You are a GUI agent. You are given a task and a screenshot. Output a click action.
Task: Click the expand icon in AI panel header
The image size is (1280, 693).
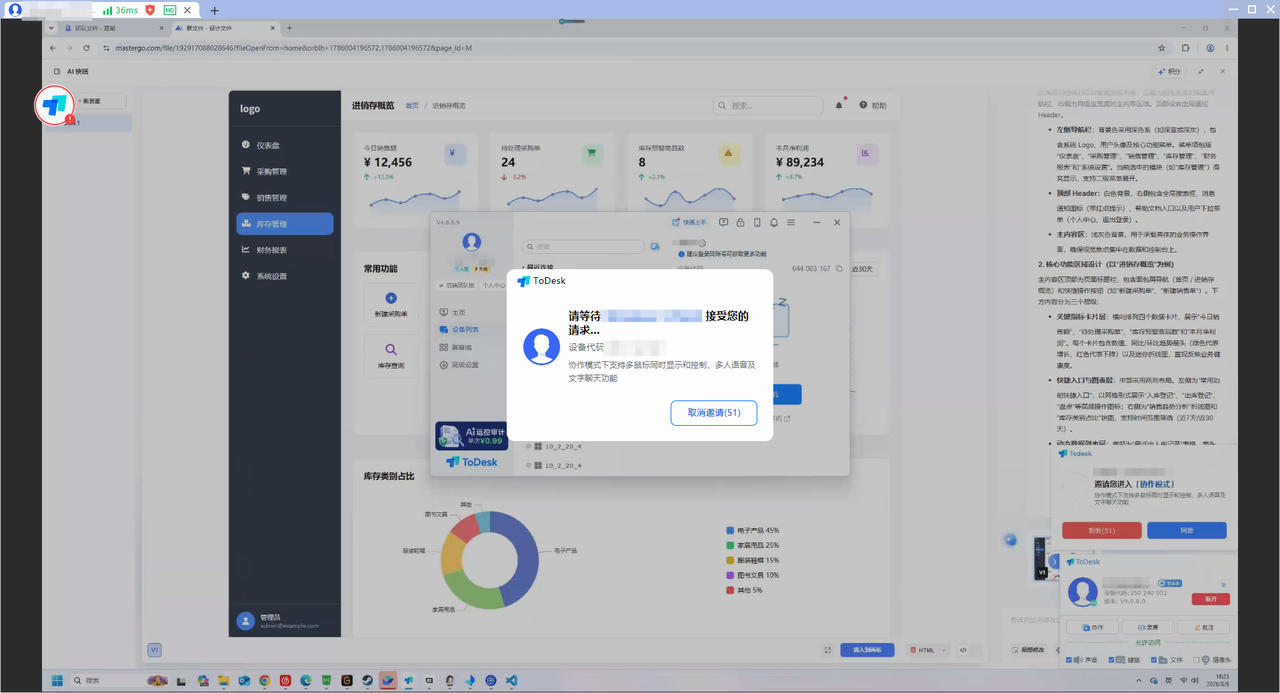[x=1201, y=72]
